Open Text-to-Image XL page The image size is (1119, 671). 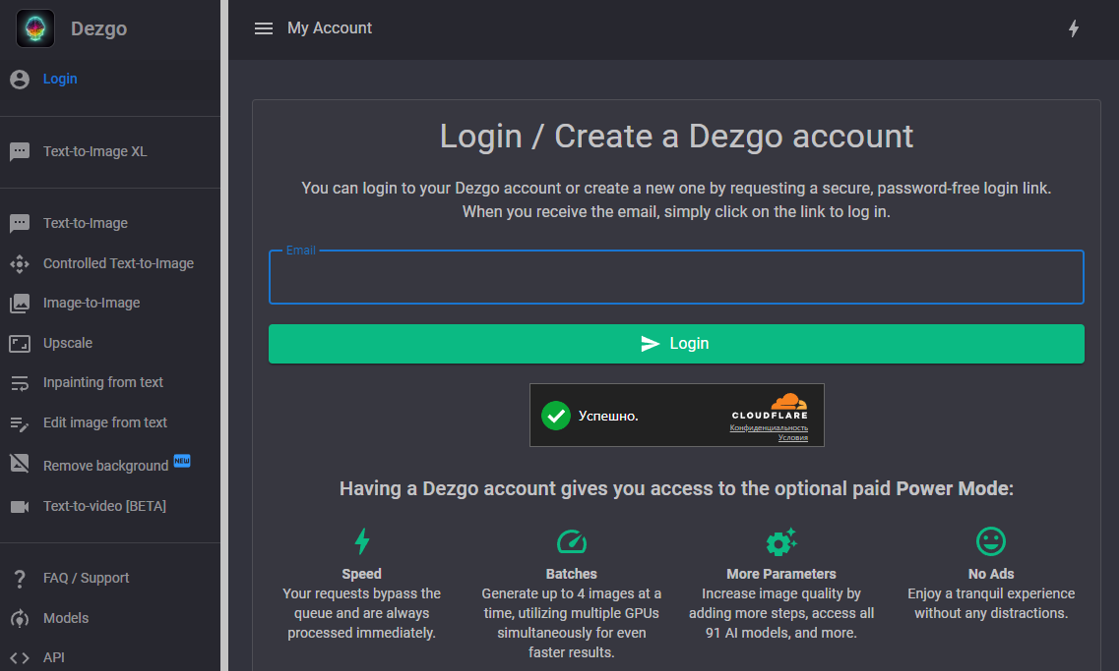click(110, 151)
